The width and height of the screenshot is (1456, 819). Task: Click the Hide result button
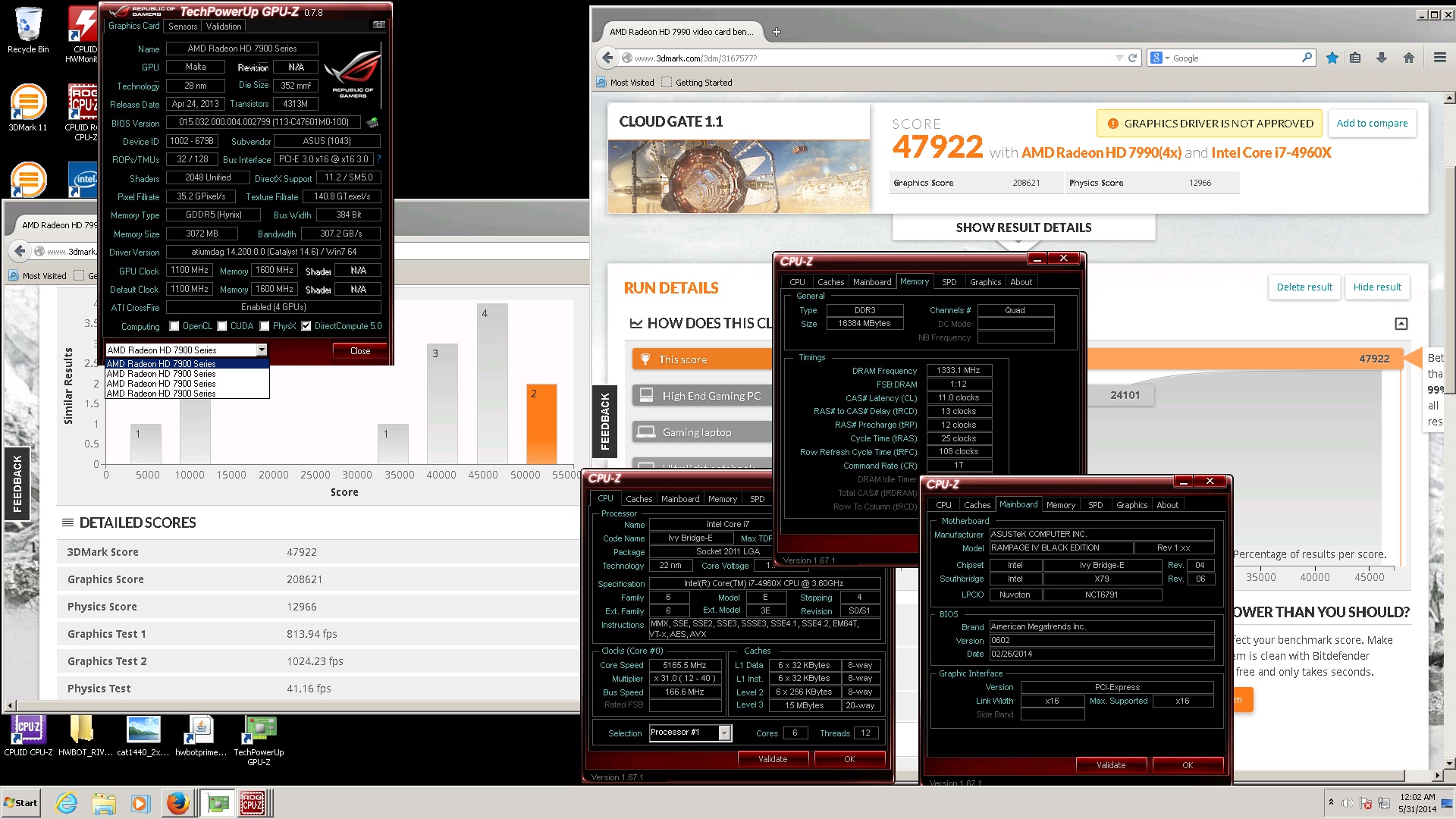click(1377, 287)
